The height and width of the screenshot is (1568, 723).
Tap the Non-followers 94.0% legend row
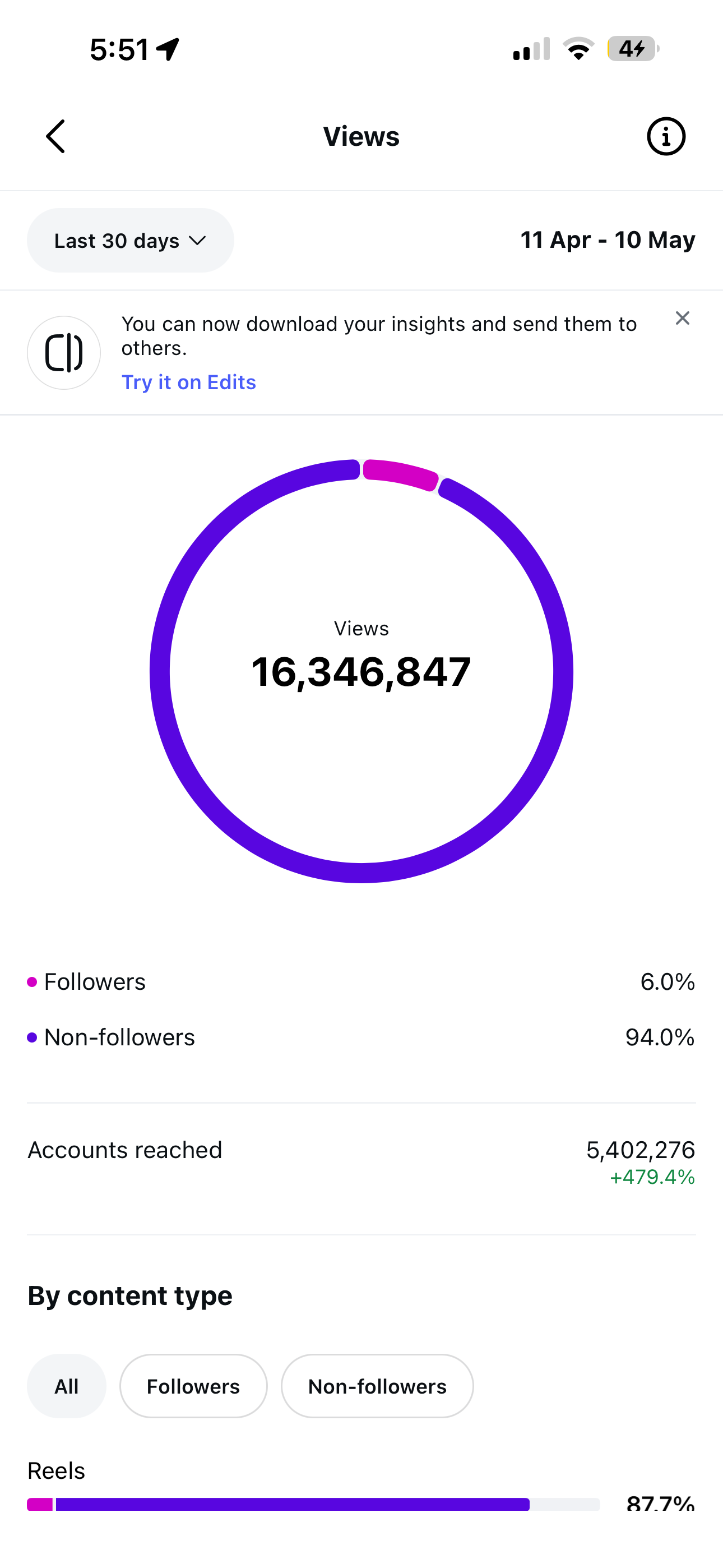pyautogui.click(x=361, y=1037)
